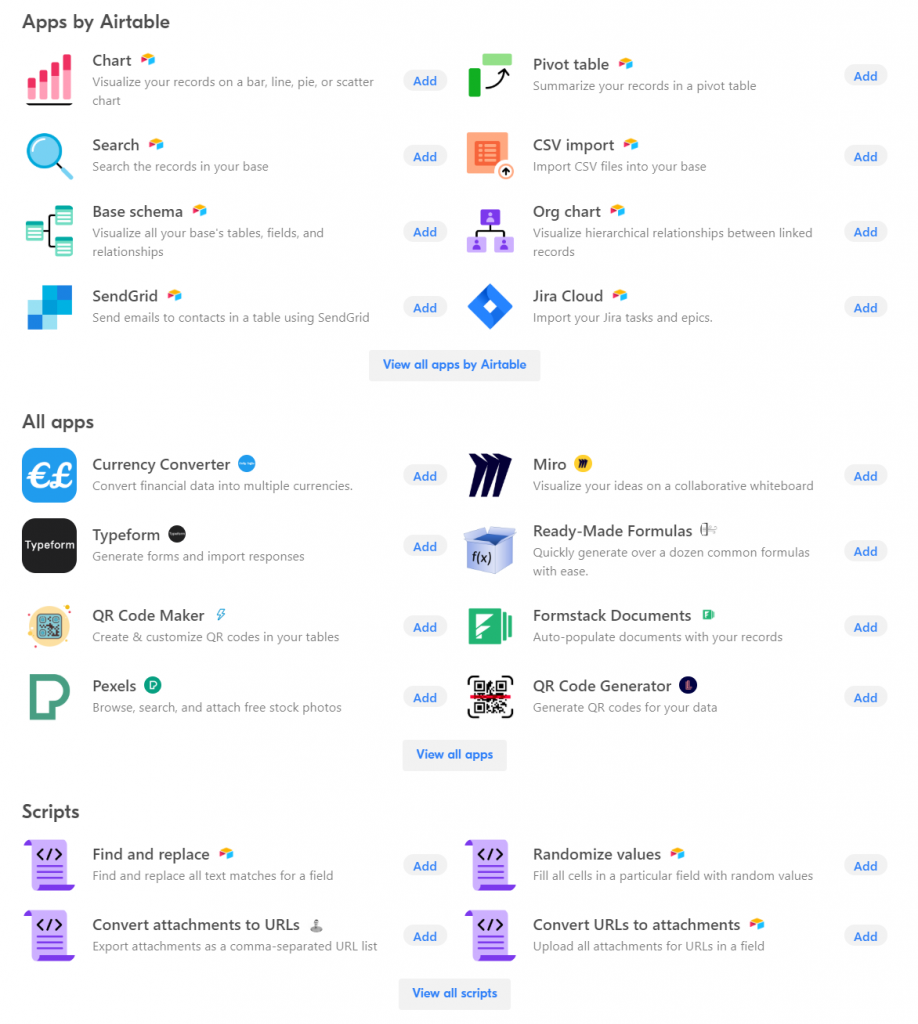Viewport: 918px width, 1024px height.
Task: Add the Formstack Documents app
Action: pyautogui.click(x=865, y=627)
